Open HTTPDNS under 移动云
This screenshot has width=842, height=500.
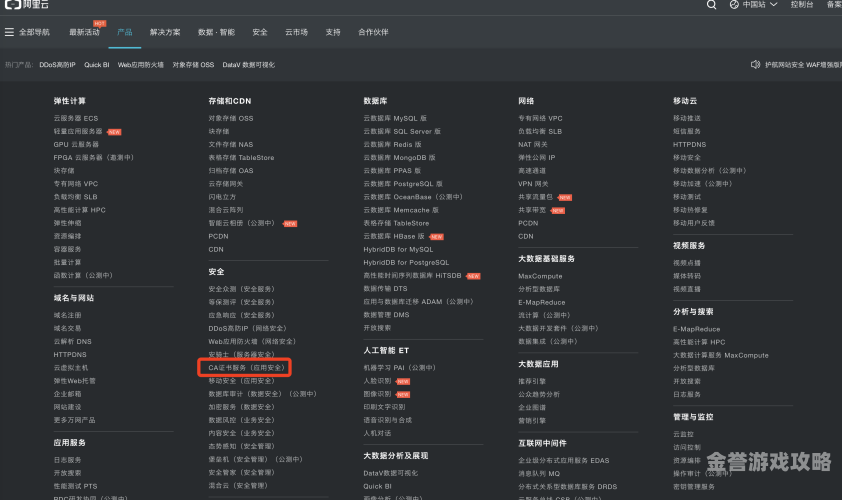click(689, 144)
